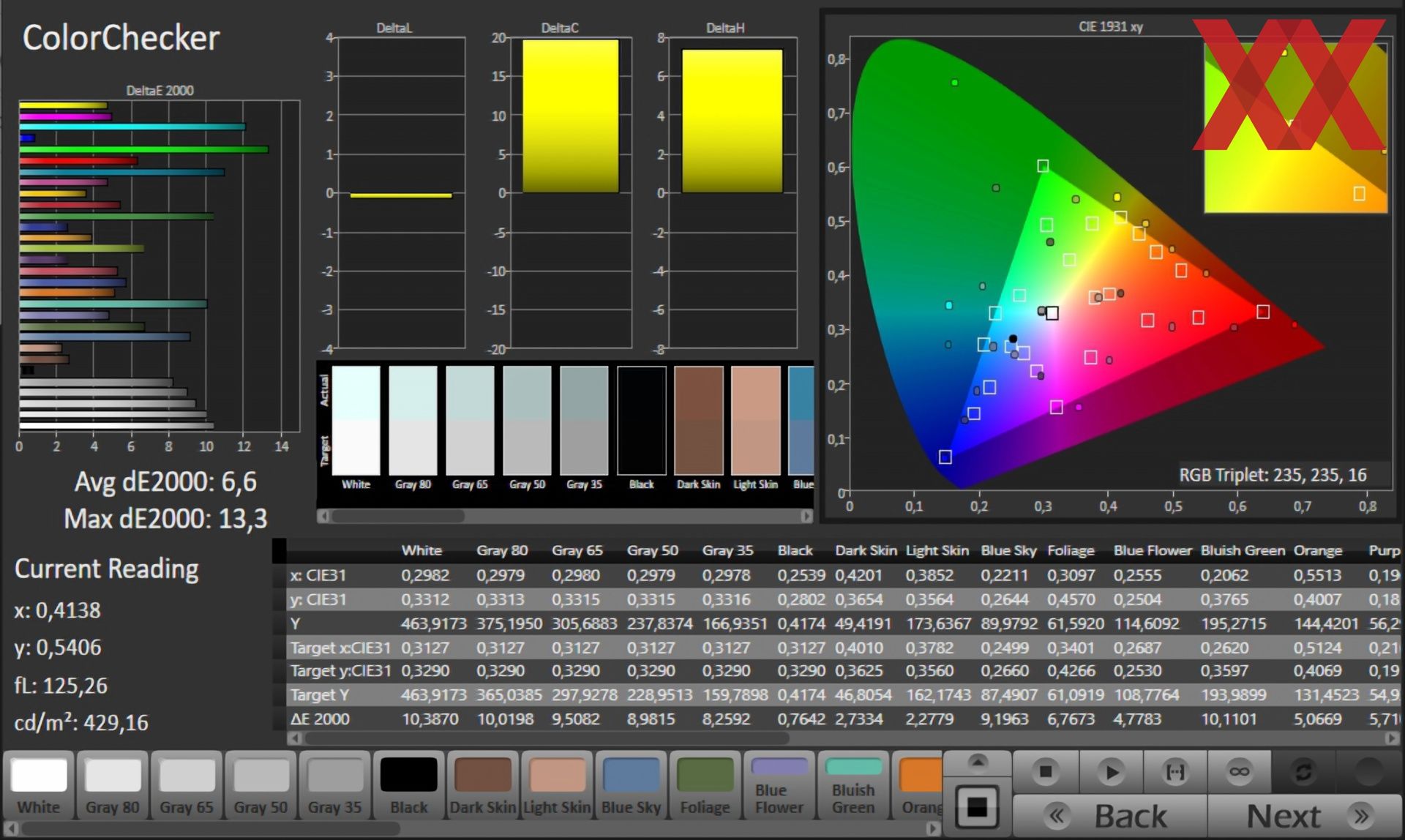Click the 'RGB Triplet: 235, 235, 16' label
The image size is (1405, 840).
(1273, 475)
